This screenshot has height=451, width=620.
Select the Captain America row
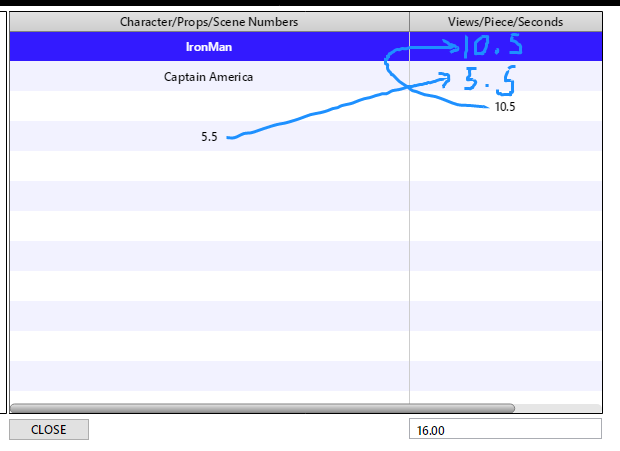point(306,76)
